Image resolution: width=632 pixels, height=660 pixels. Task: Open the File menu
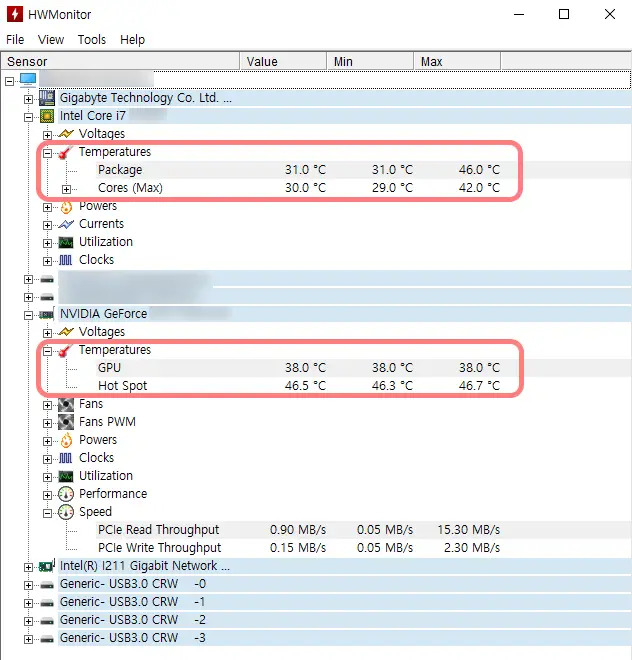pos(15,40)
